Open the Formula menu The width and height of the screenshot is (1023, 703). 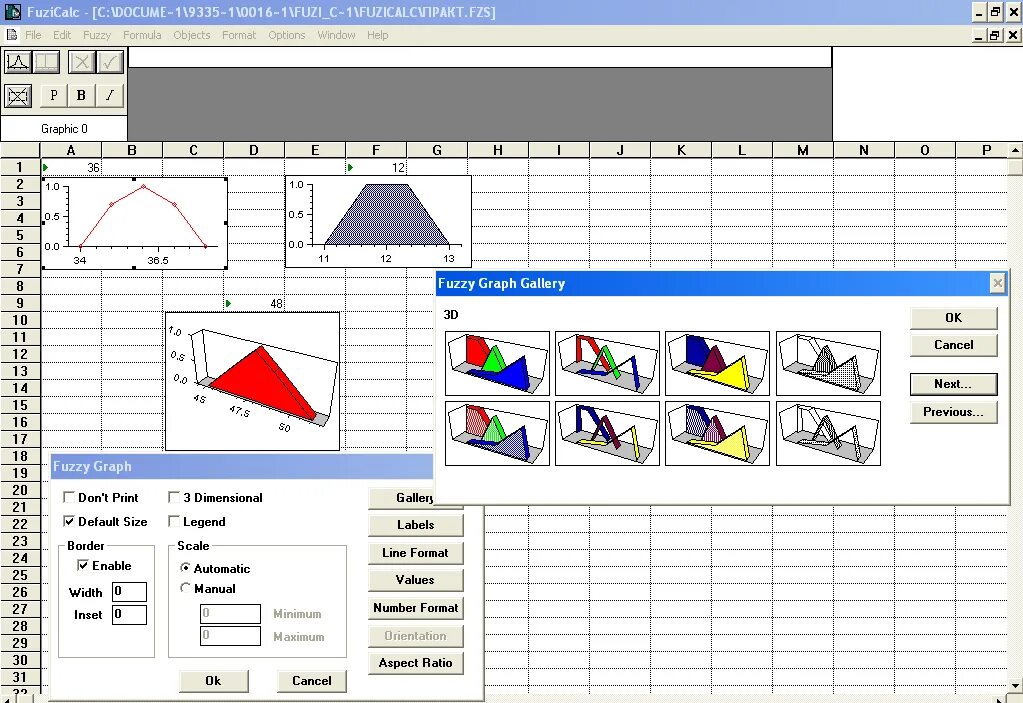142,35
